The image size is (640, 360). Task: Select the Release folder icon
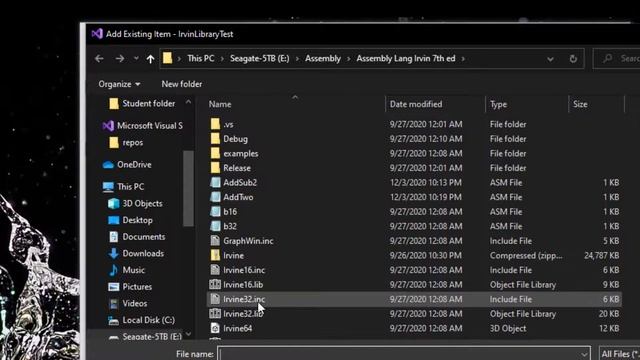[x=215, y=168]
